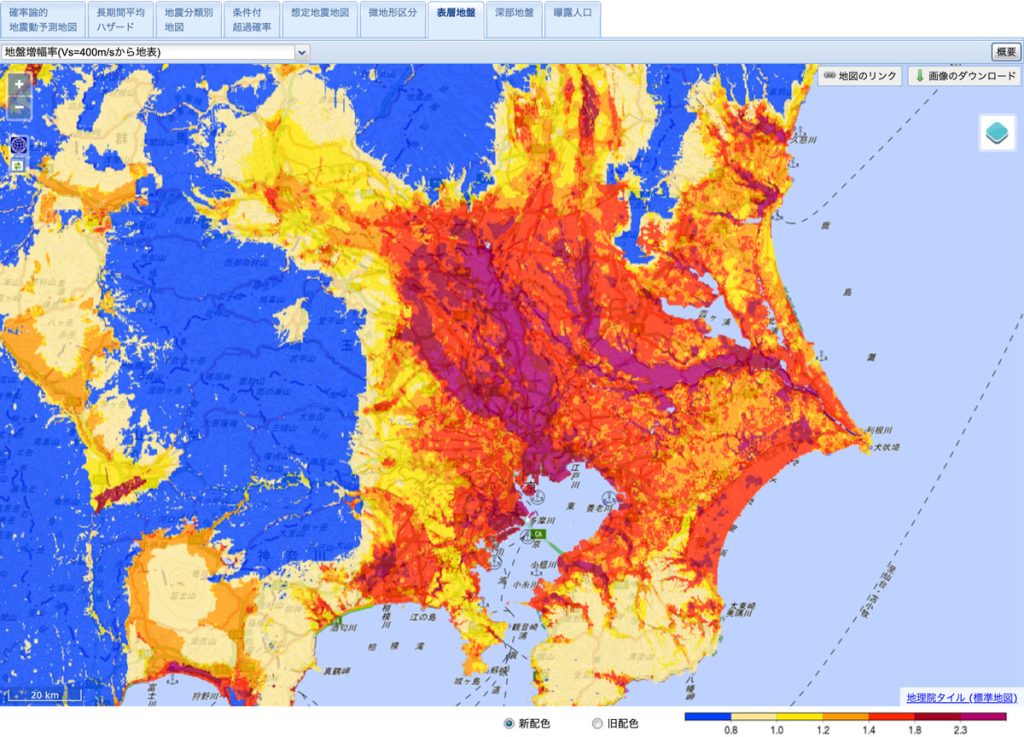Open the map layers stack icon
Viewport: 1024px width, 737px height.
point(996,133)
